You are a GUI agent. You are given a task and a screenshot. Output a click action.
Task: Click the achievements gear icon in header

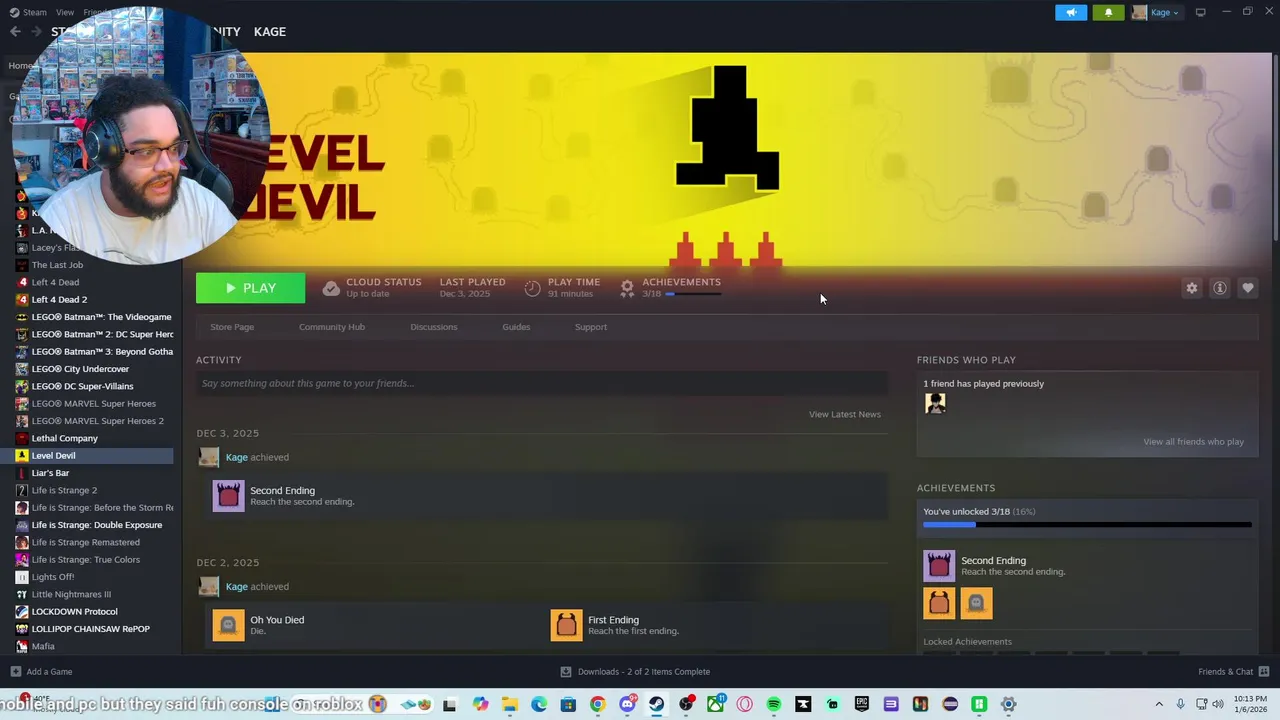tap(627, 288)
